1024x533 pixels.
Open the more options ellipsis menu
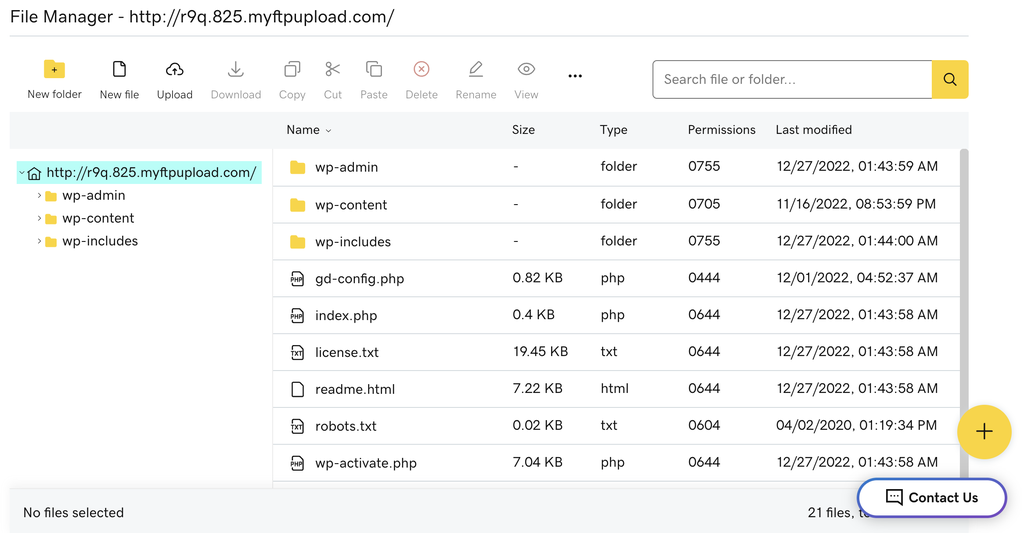[575, 76]
